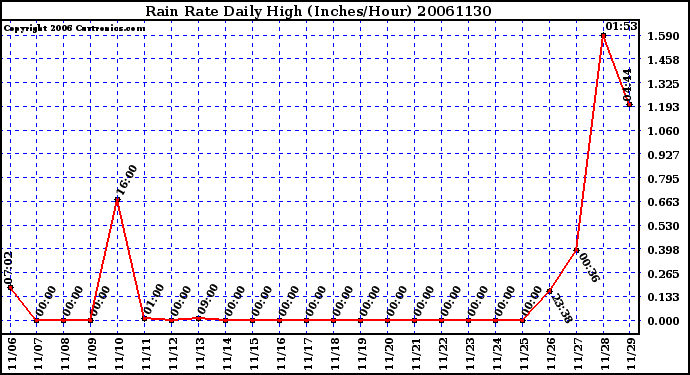Select the '11/23' date label

point(471,354)
